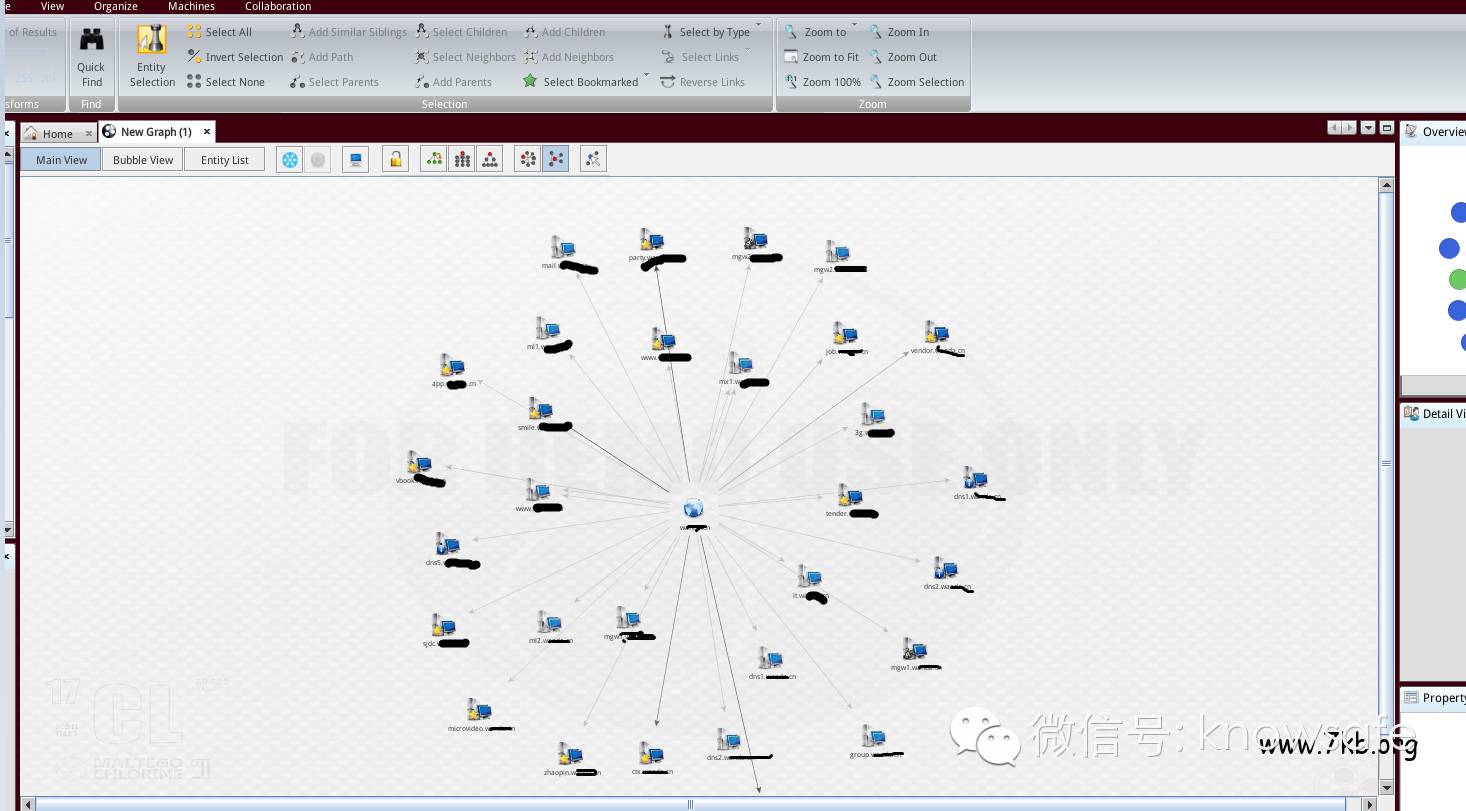Open the Collaboration menu
This screenshot has width=1466, height=811.
tap(278, 6)
